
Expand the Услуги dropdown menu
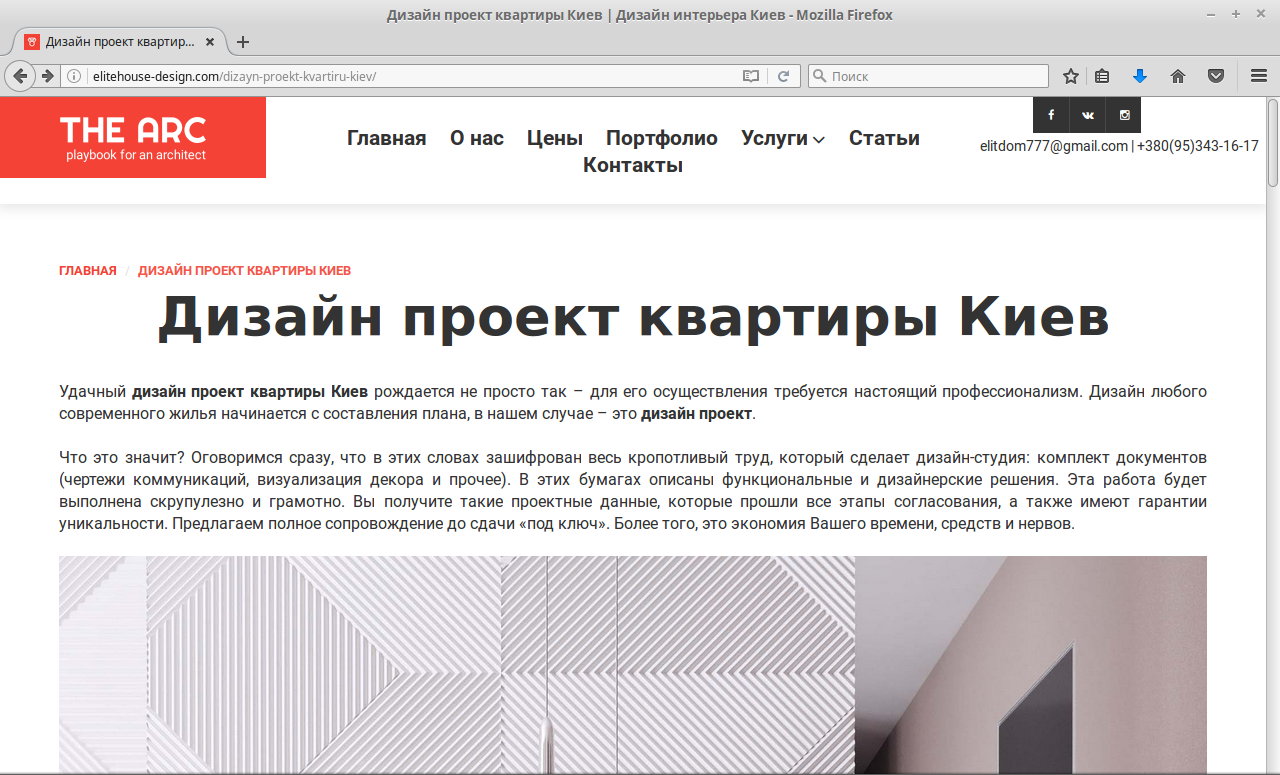[783, 138]
